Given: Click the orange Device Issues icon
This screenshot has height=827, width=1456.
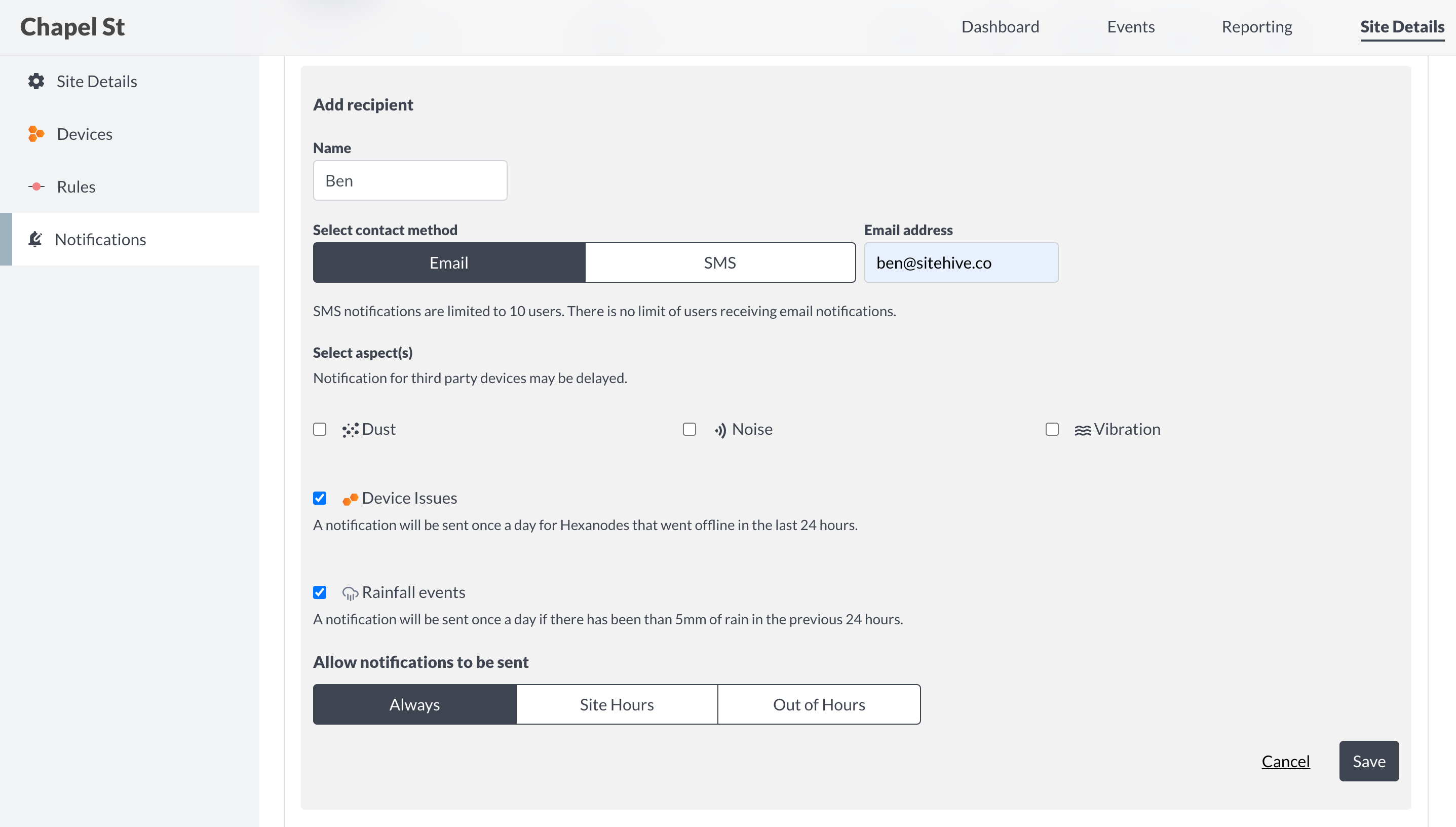Looking at the screenshot, I should click(x=351, y=499).
